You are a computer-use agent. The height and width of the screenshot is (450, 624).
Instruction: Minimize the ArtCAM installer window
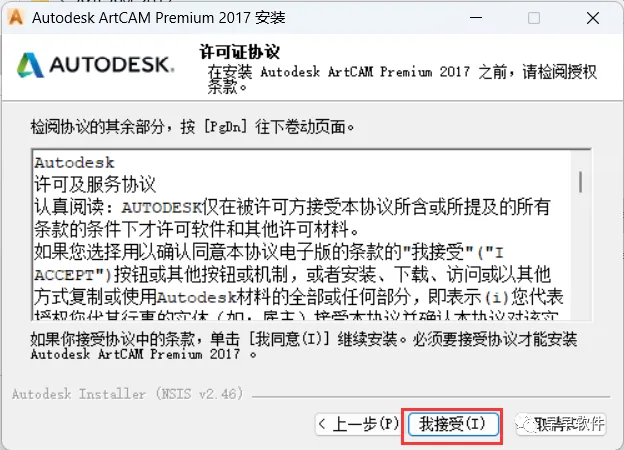click(476, 18)
